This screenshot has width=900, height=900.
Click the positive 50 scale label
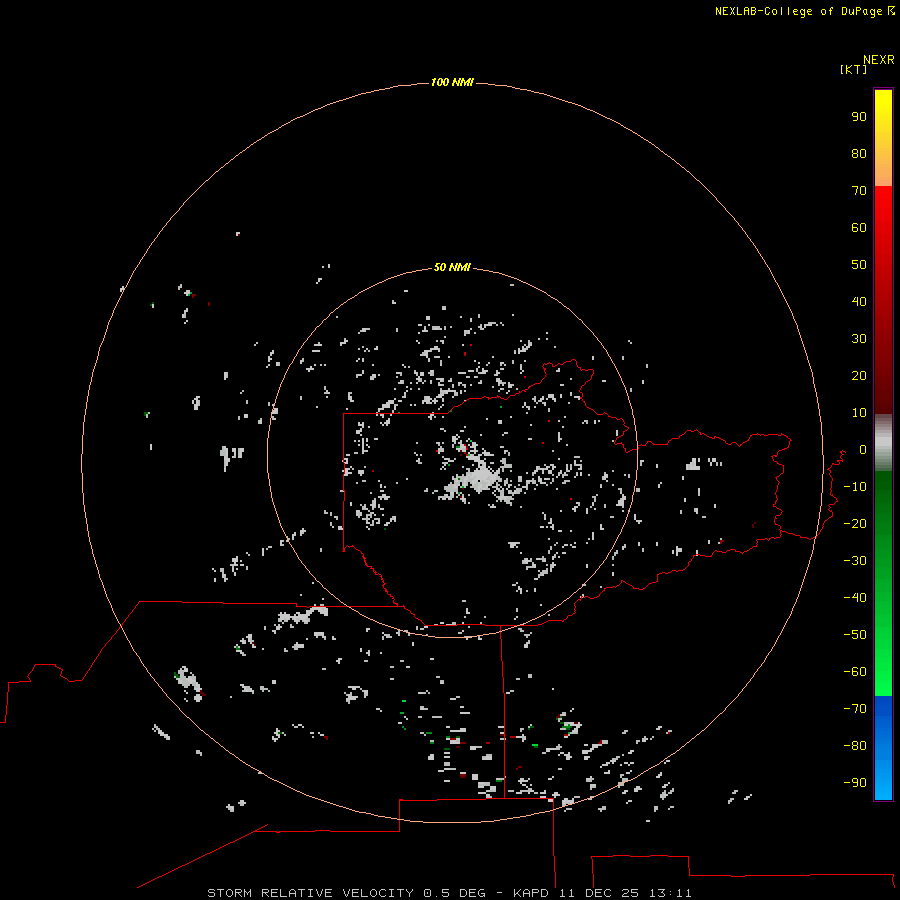pos(859,265)
